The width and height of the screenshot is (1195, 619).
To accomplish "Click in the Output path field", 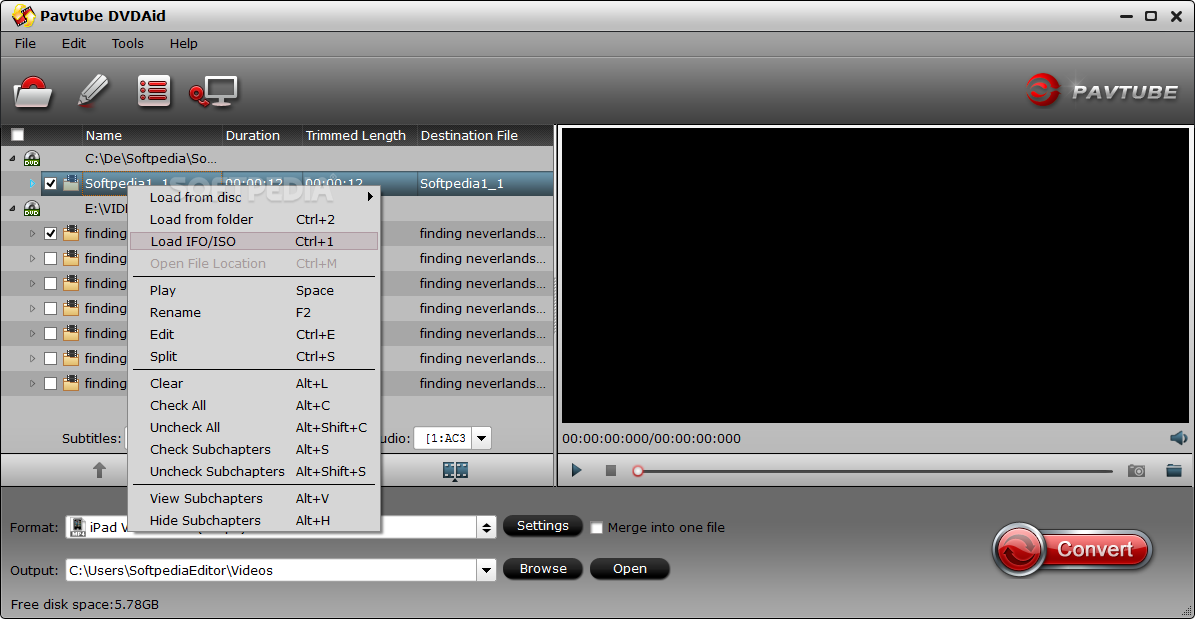I will [271, 569].
